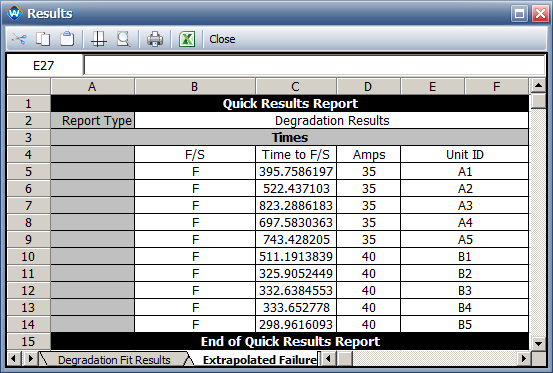Click cell with value 395.7586197
This screenshot has height=373, width=553.
coord(296,172)
